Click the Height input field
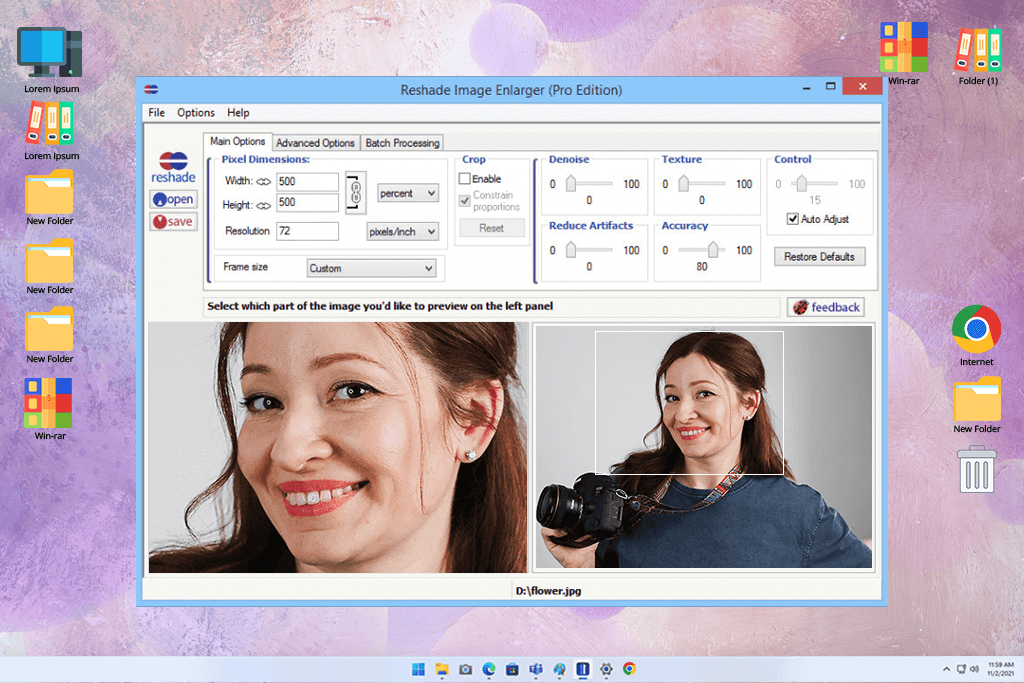 click(307, 202)
